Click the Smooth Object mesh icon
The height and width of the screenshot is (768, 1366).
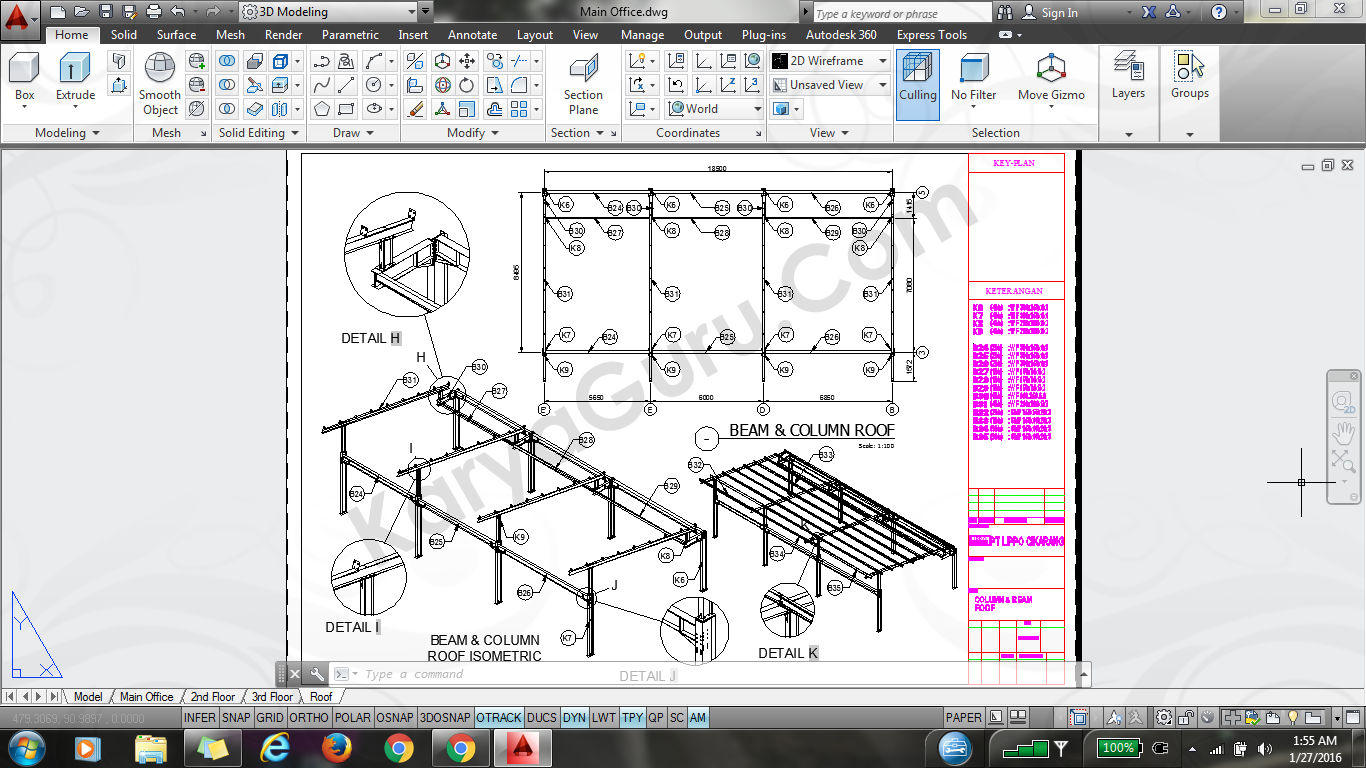160,84
